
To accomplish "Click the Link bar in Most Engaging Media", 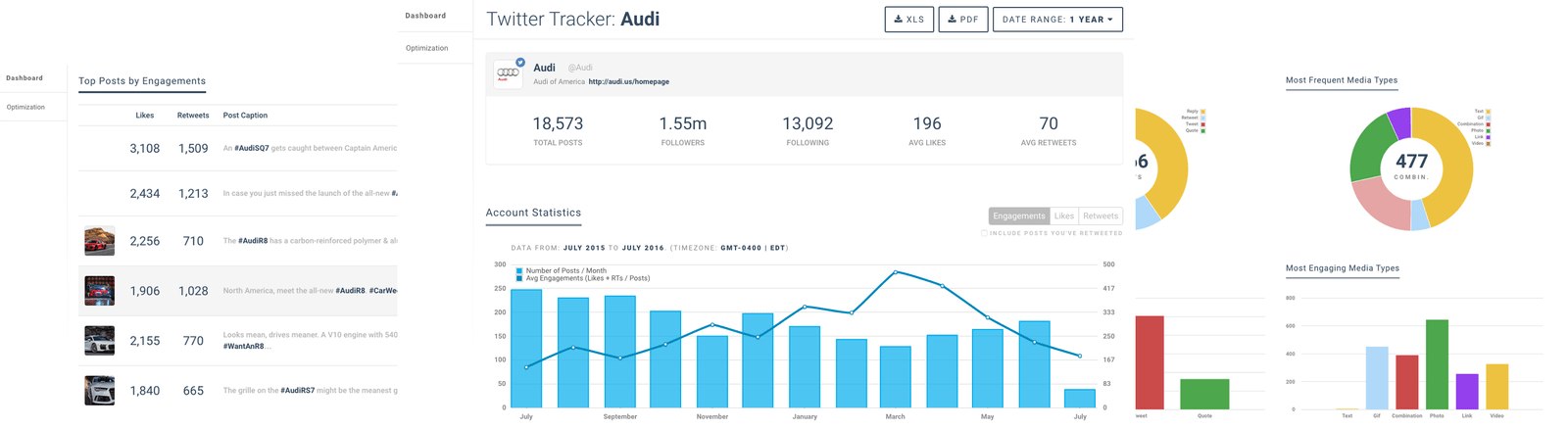I will (x=1467, y=392).
